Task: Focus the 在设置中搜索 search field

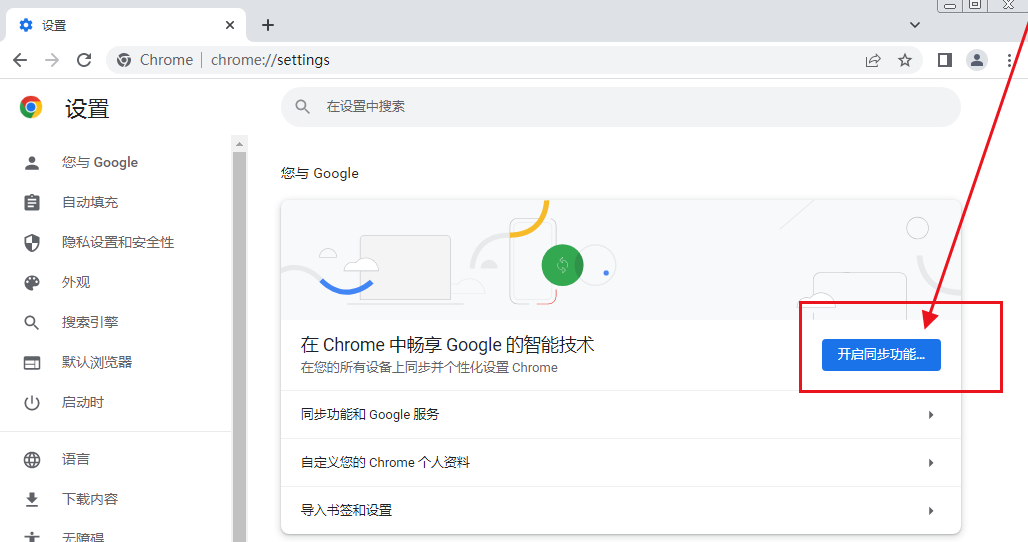Action: pos(621,106)
